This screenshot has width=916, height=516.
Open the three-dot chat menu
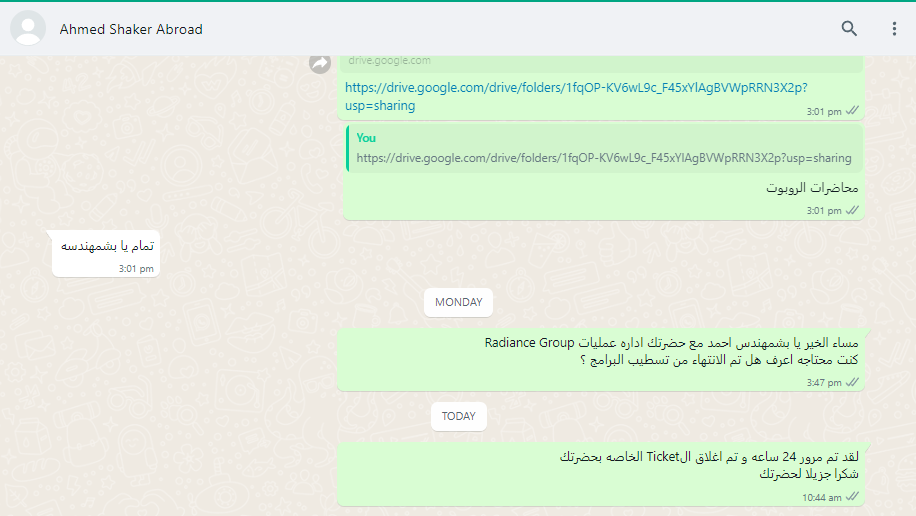[x=894, y=29]
